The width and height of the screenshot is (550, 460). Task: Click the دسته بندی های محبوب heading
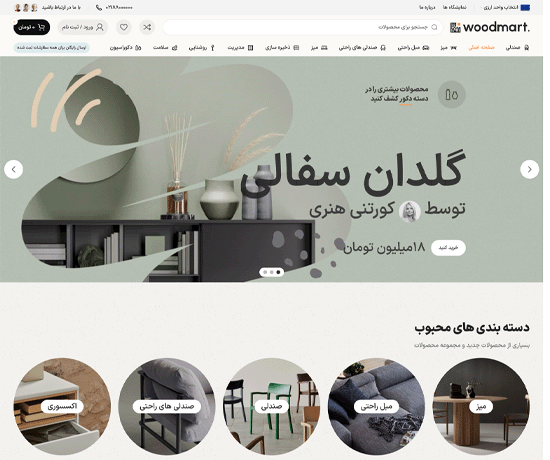coord(472,328)
